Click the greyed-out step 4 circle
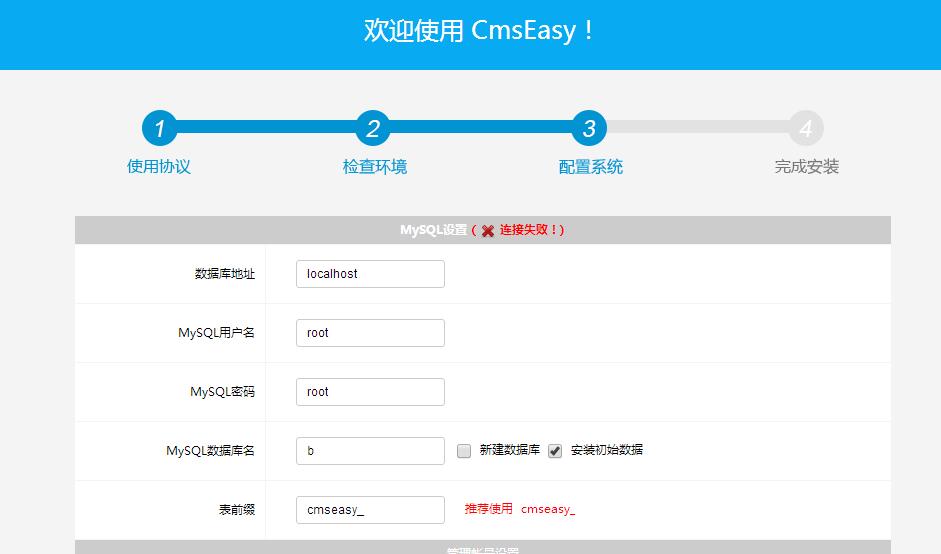Viewport: 941px width, 554px height. tap(805, 128)
